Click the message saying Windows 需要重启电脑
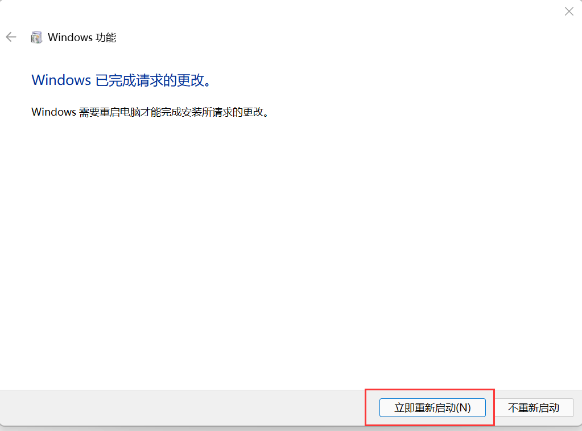582x431 pixels. 150,112
